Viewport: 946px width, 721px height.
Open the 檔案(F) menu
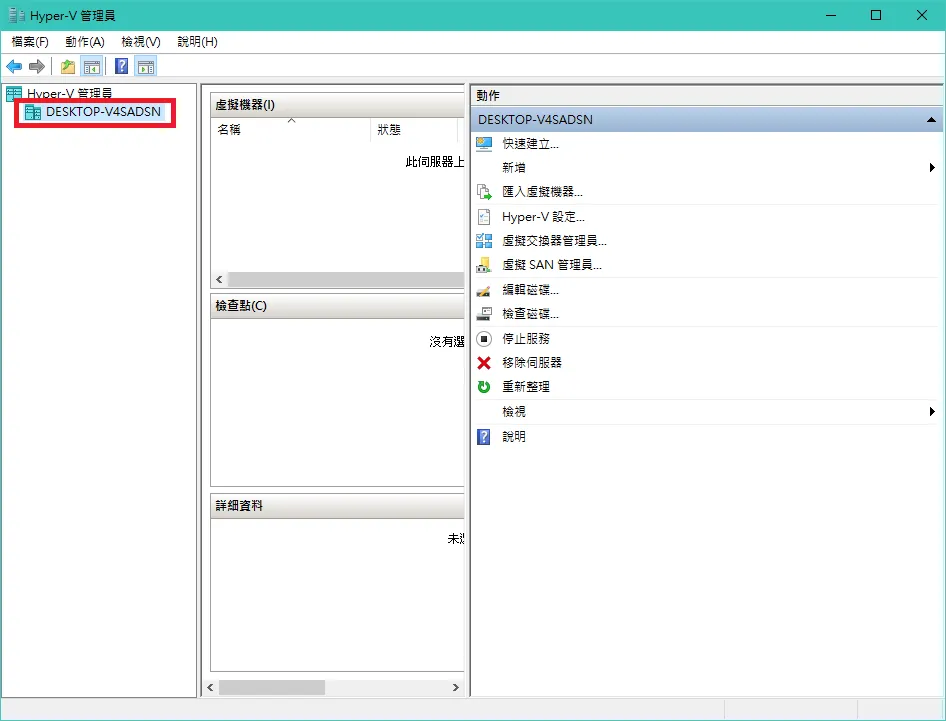[30, 42]
